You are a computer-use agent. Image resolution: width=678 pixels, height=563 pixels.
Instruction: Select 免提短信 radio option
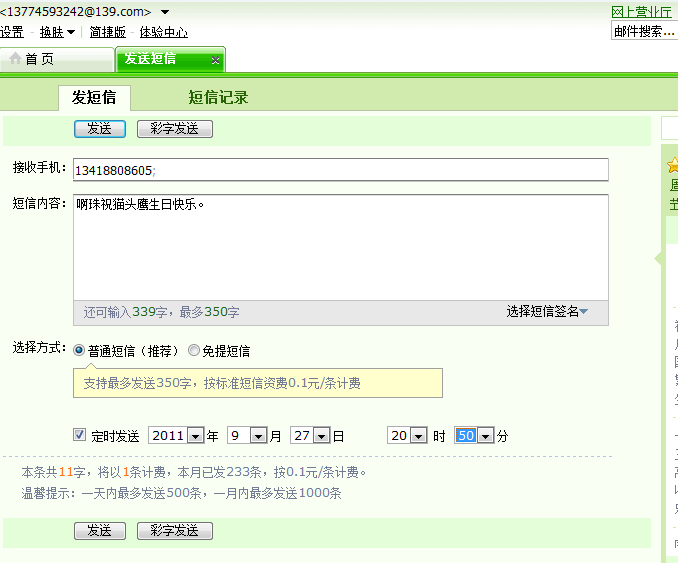coord(194,350)
